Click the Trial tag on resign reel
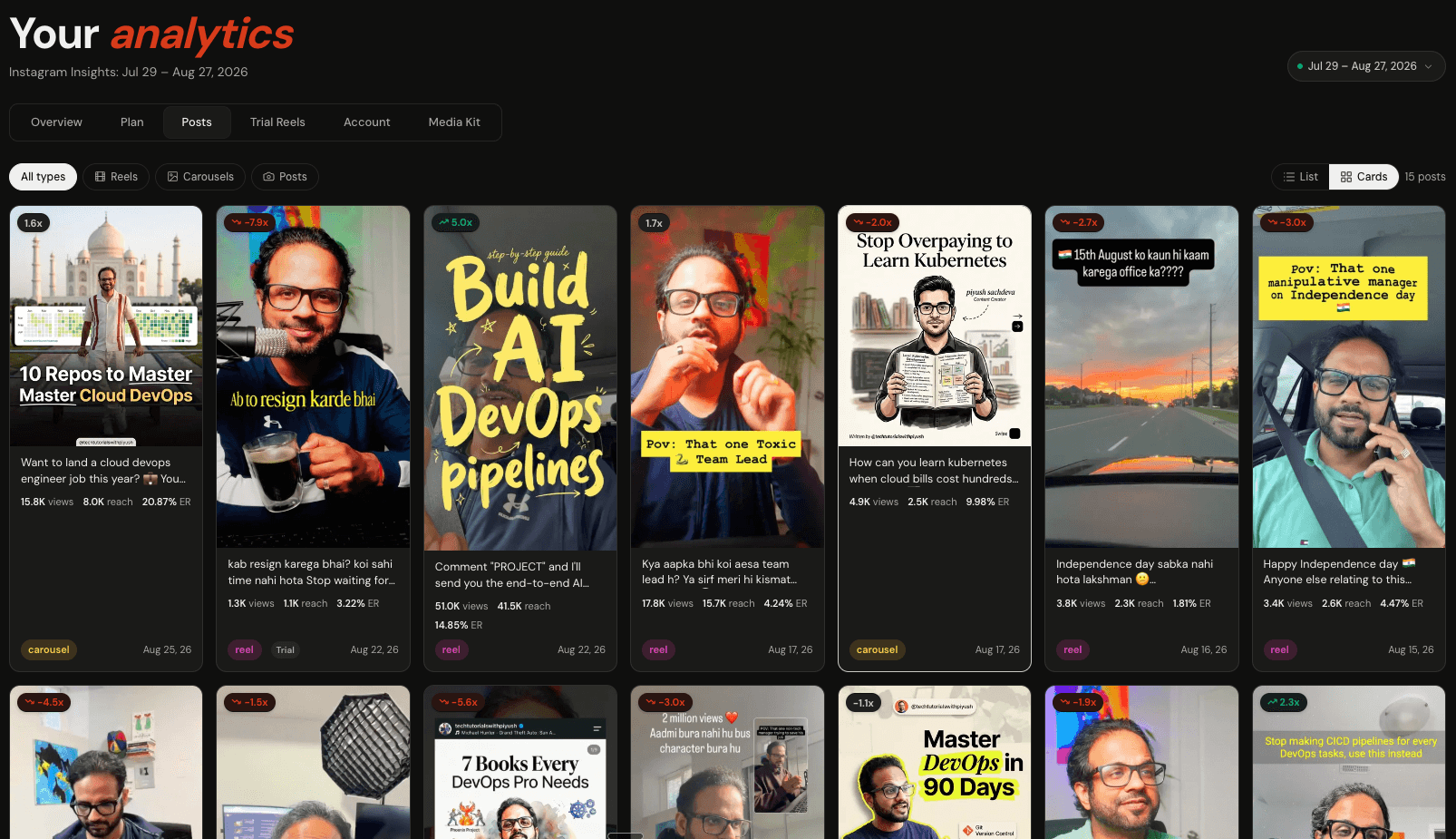The height and width of the screenshot is (839, 1456). point(285,650)
